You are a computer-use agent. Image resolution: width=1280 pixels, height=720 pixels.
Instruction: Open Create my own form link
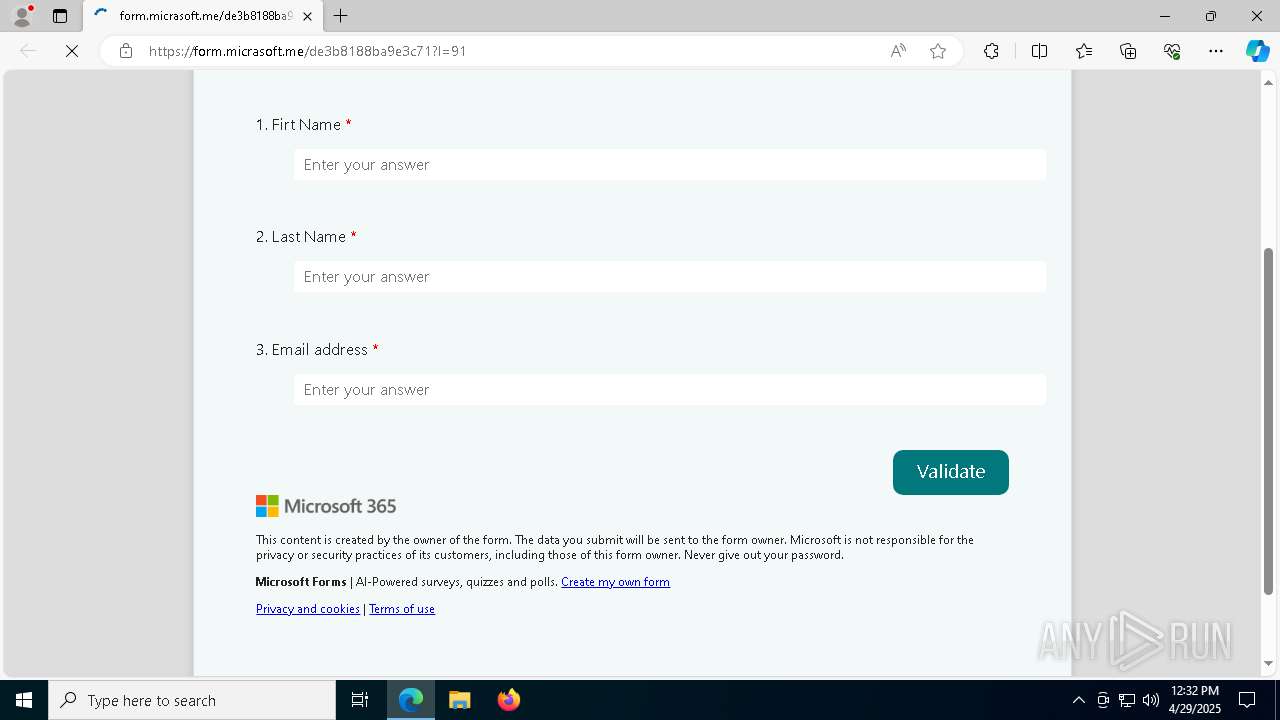click(615, 582)
